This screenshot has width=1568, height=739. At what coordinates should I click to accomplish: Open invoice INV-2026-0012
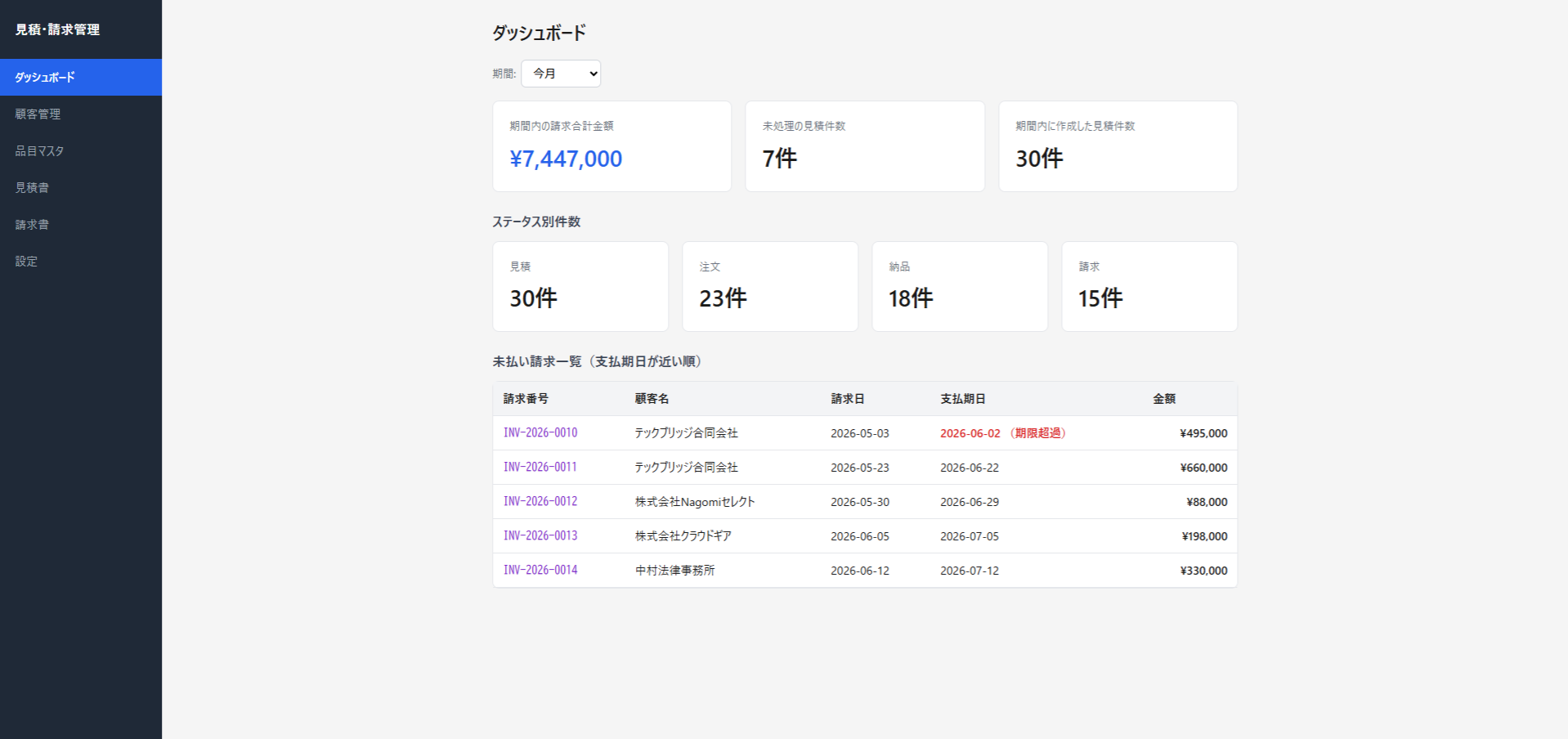(540, 501)
